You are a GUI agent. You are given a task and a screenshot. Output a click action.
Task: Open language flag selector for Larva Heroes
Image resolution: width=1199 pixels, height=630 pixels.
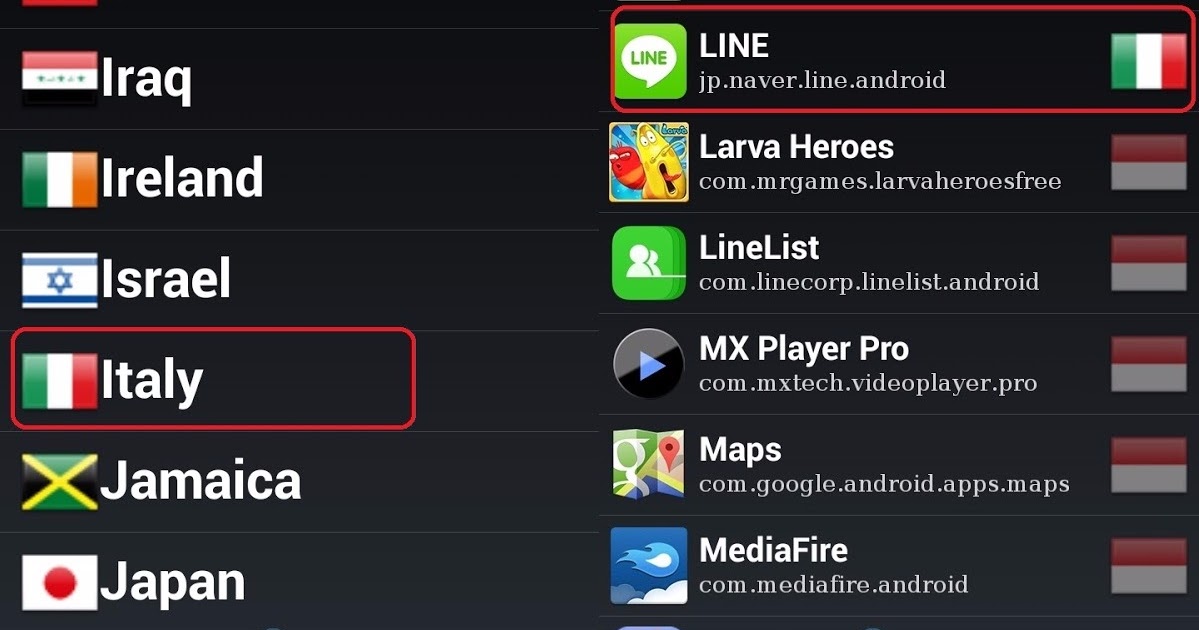click(1149, 162)
